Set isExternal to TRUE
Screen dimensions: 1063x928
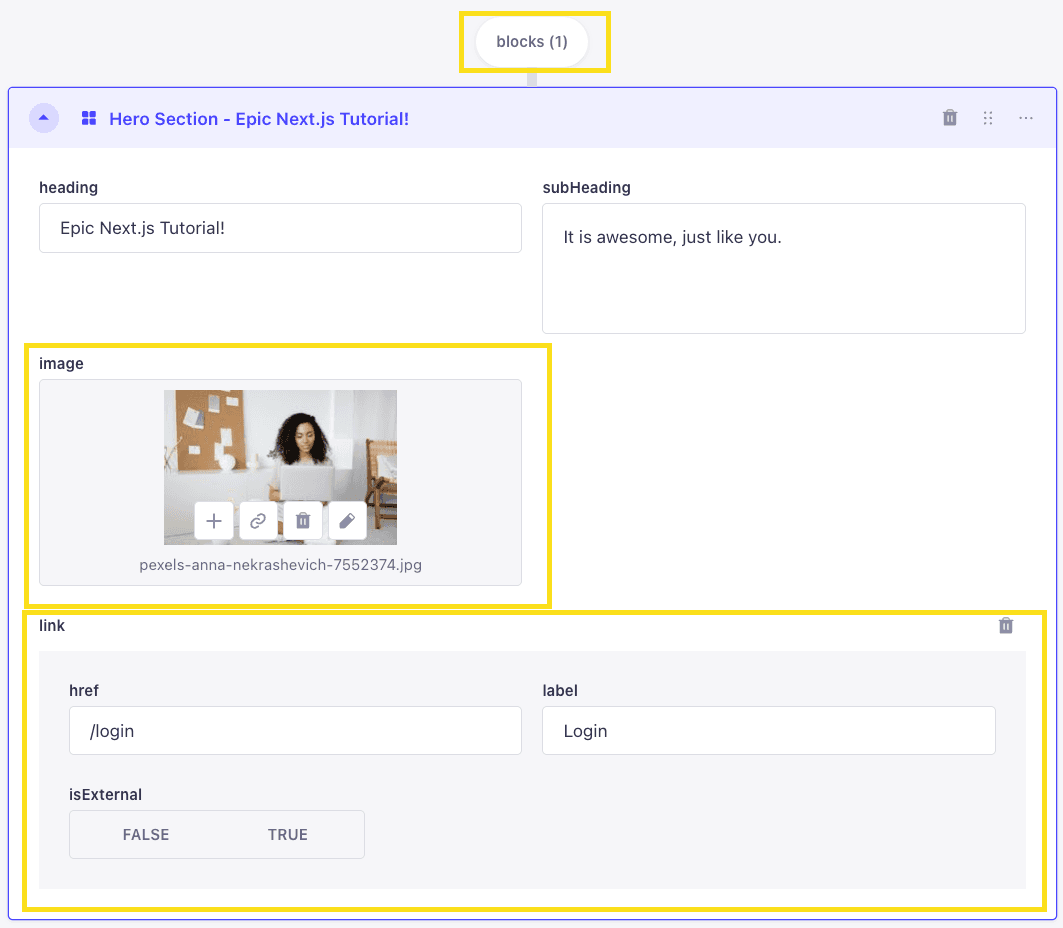tap(287, 834)
